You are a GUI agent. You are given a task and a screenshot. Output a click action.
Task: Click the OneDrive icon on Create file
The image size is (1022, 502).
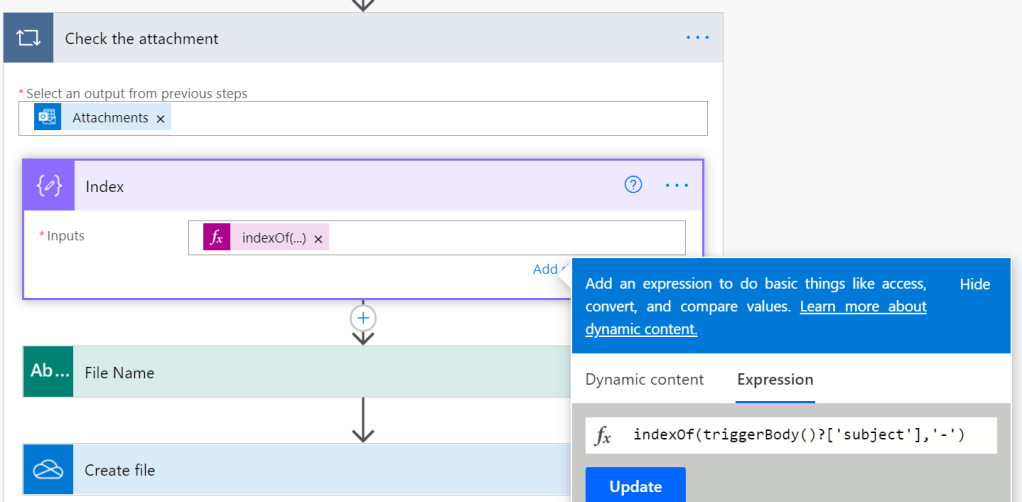(x=49, y=470)
